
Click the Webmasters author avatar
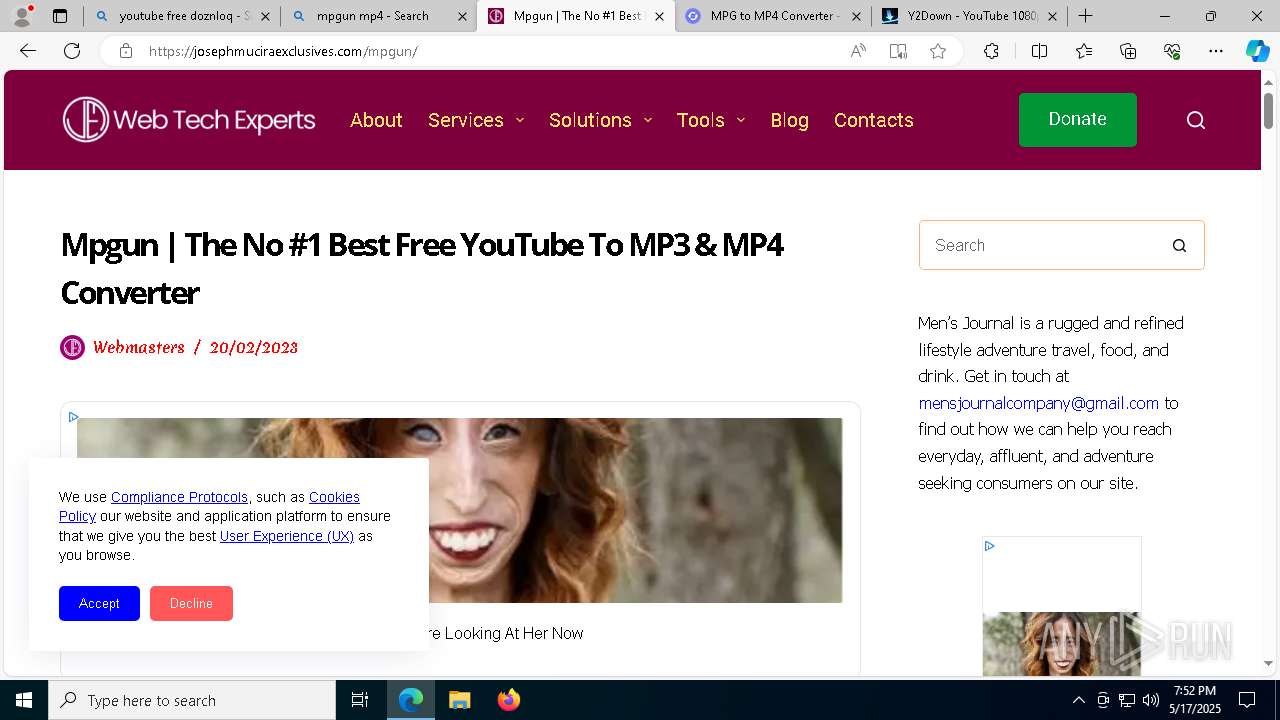click(x=72, y=347)
